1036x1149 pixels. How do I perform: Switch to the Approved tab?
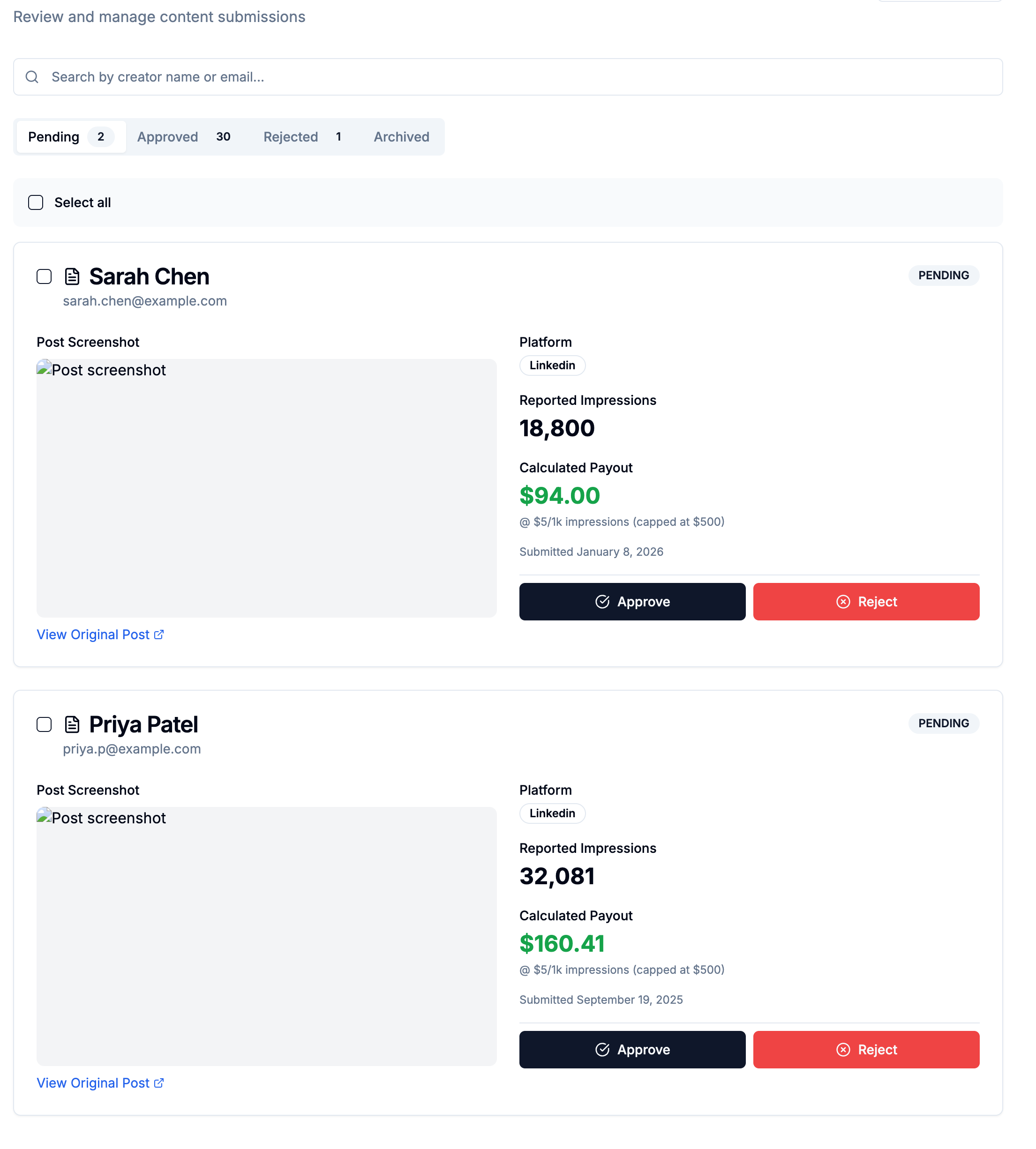[183, 136]
